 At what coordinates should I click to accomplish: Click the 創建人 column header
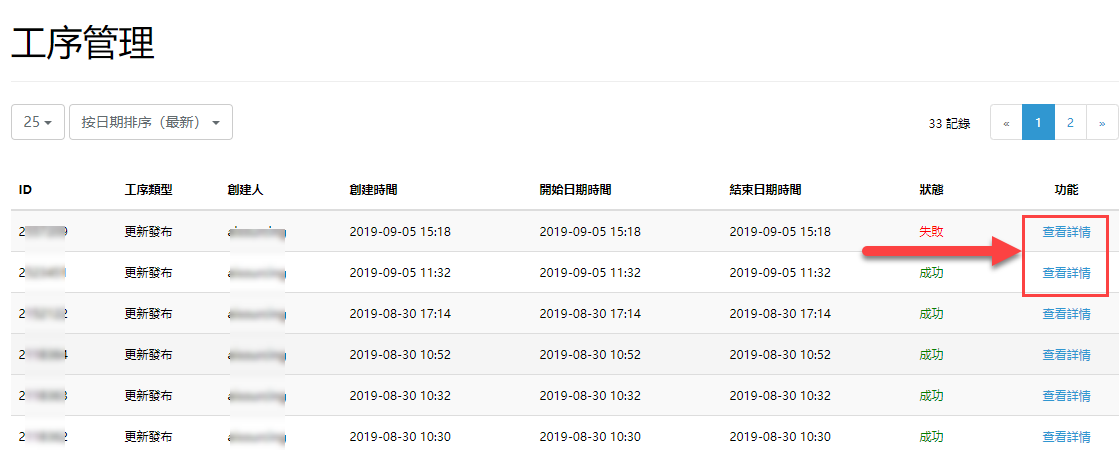coord(245,190)
